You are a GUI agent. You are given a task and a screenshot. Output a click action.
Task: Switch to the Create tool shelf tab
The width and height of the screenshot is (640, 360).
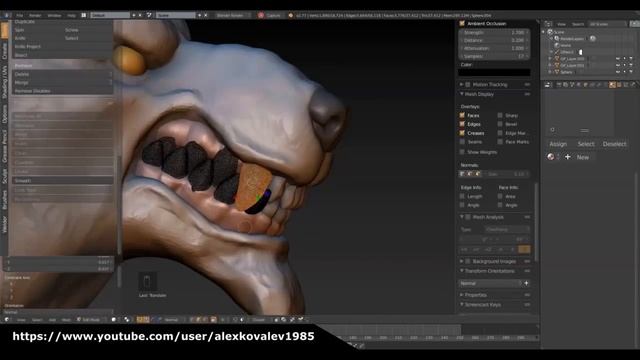[x=4, y=51]
